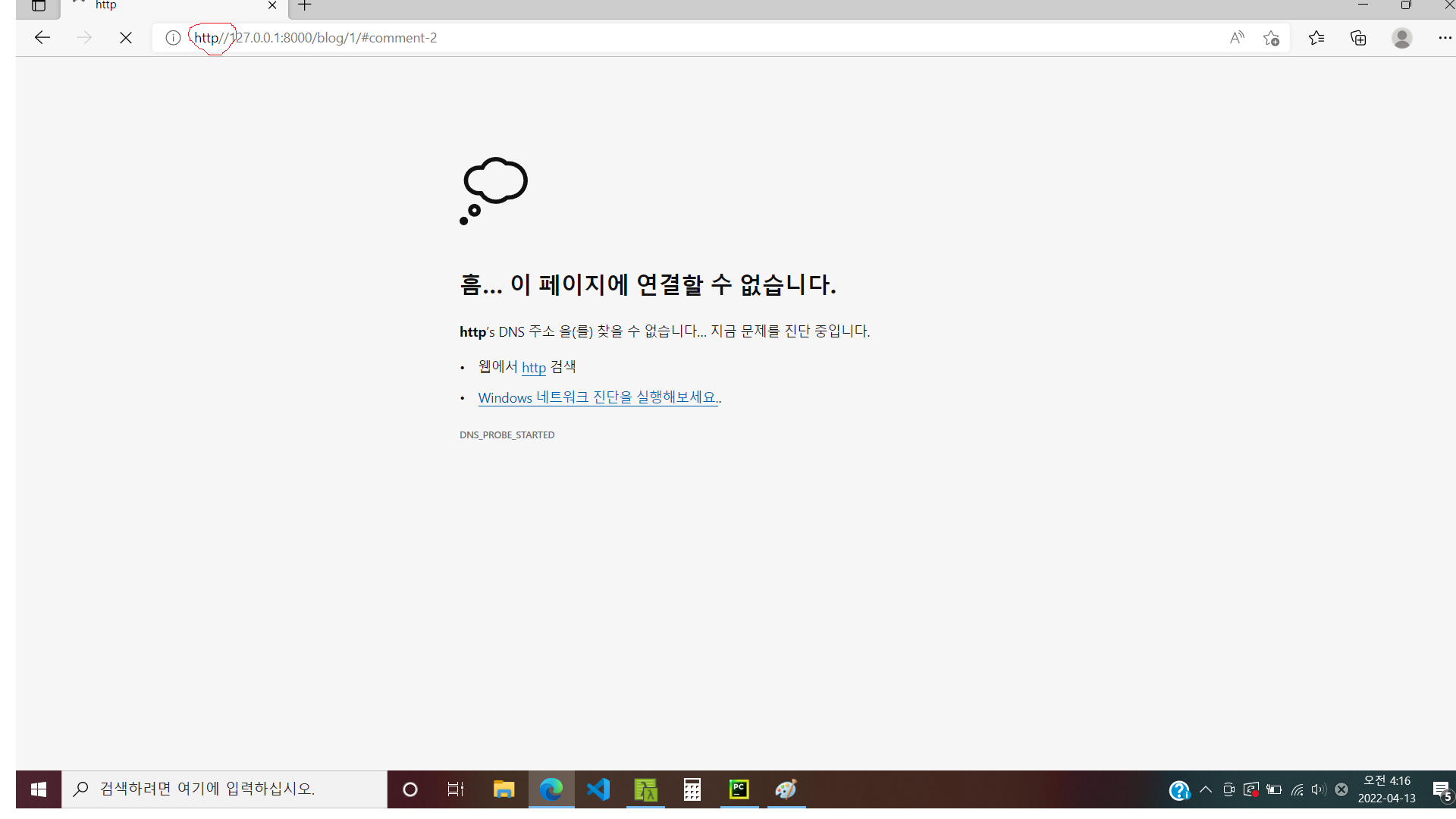Open the Windows Start menu
Screen dimensions: 1456x819
(39, 789)
